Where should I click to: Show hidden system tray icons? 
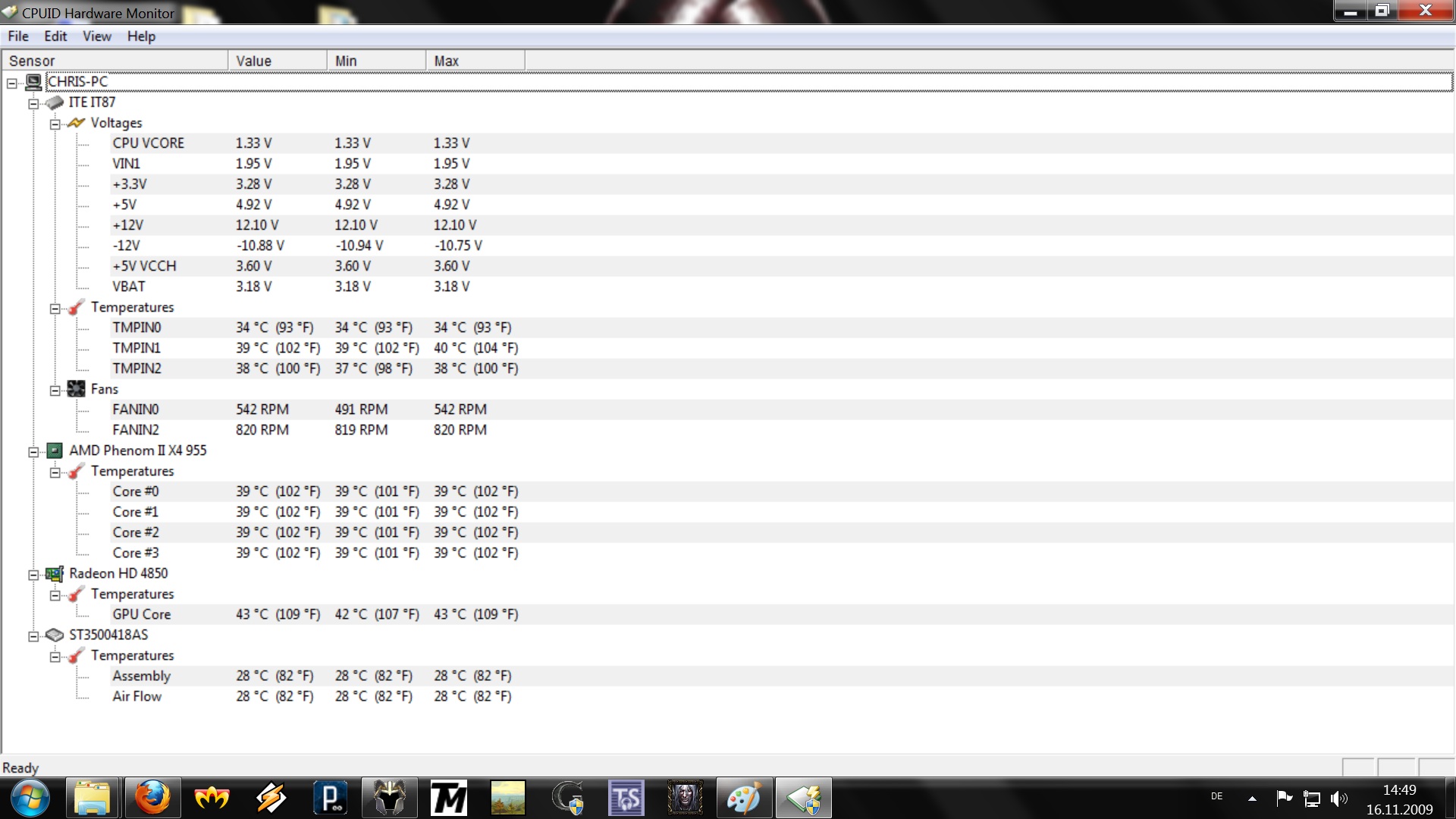point(1253,799)
